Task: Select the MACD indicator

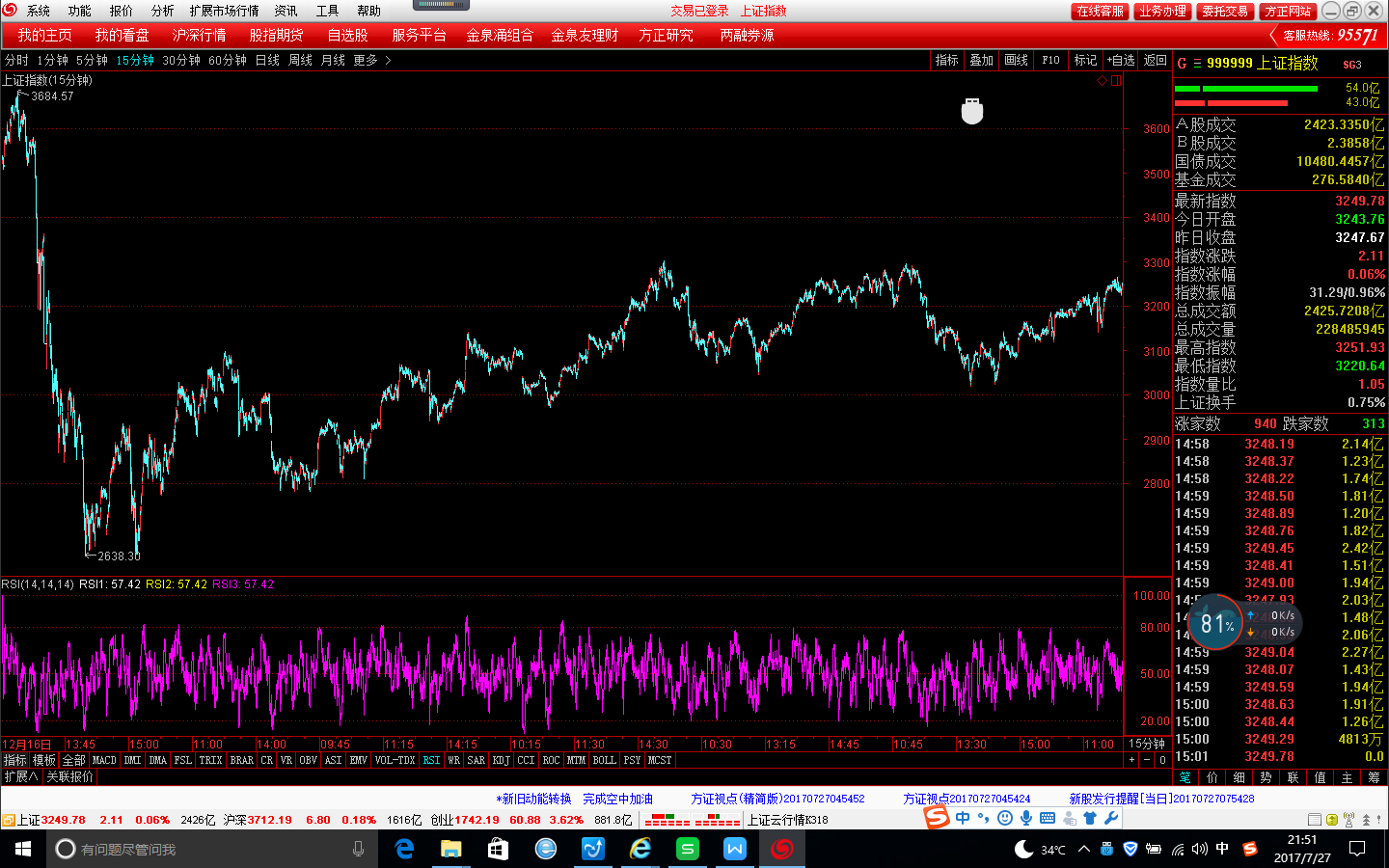Action: [x=104, y=760]
